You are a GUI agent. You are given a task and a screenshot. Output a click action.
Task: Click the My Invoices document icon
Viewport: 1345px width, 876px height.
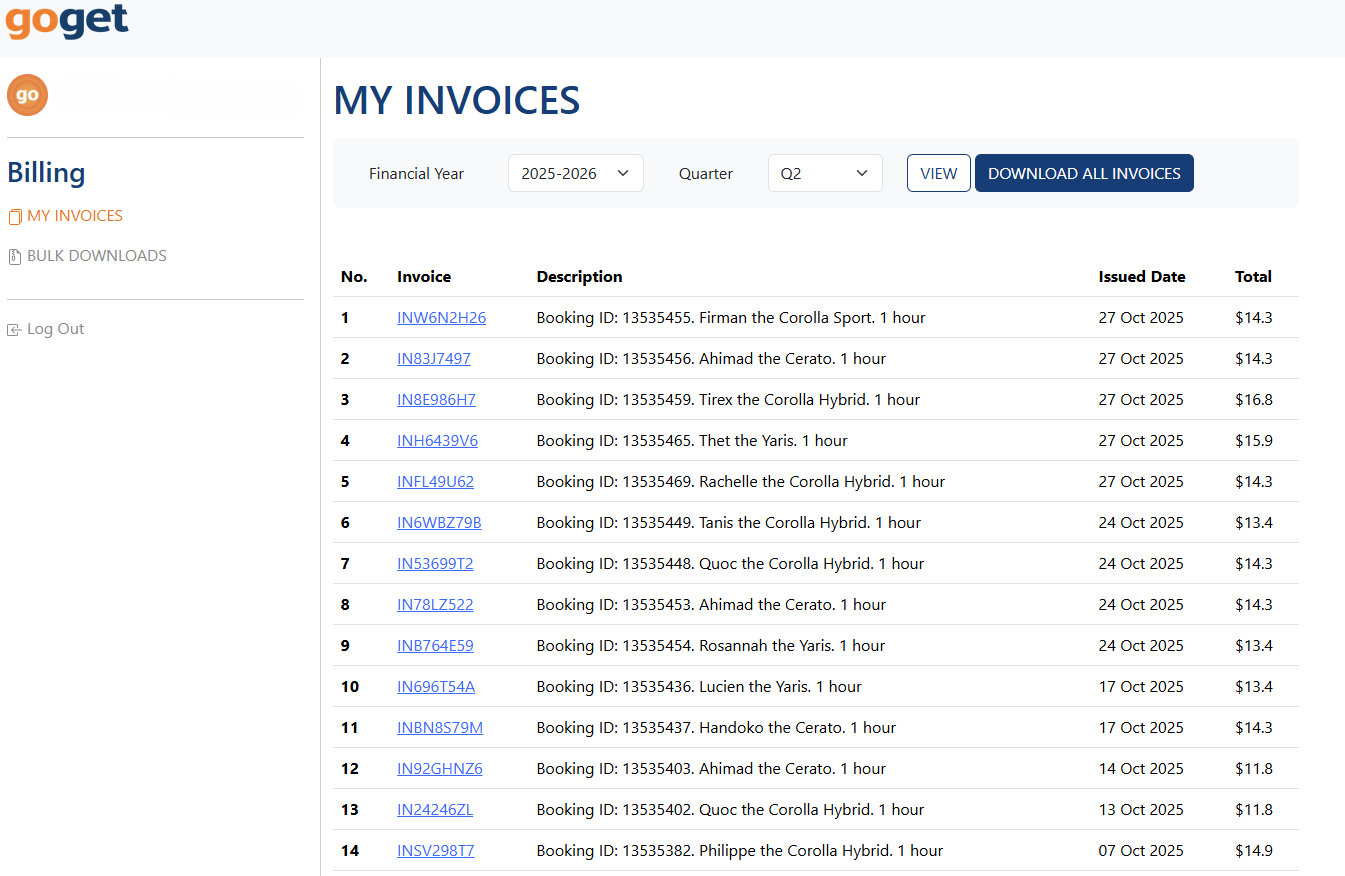click(x=15, y=217)
